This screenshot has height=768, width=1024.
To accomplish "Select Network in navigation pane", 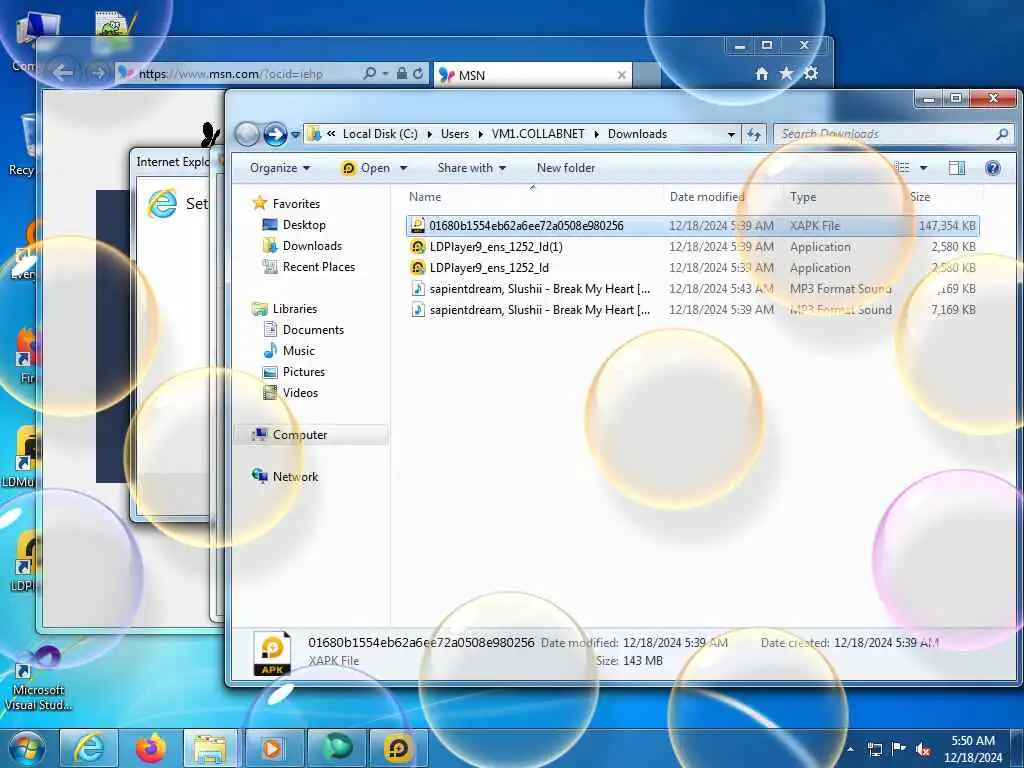I will pos(295,477).
